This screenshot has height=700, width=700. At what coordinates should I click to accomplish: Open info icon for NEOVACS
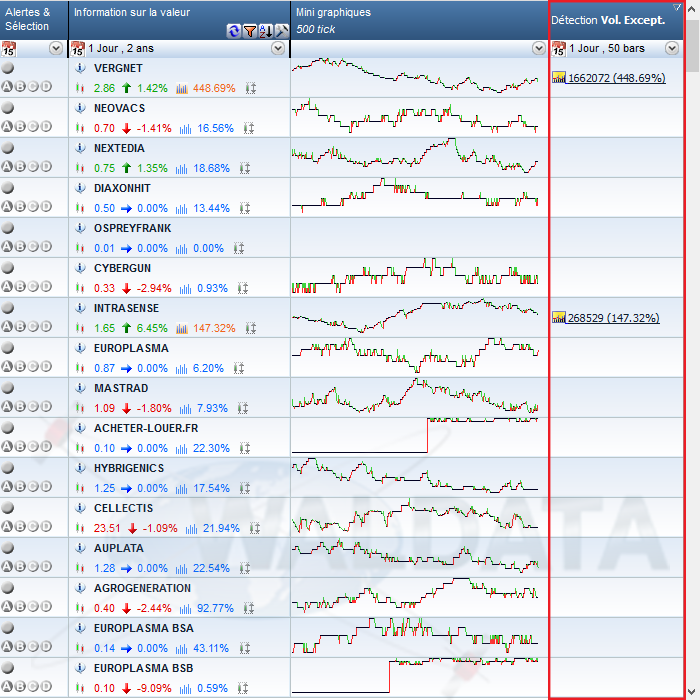(x=80, y=108)
